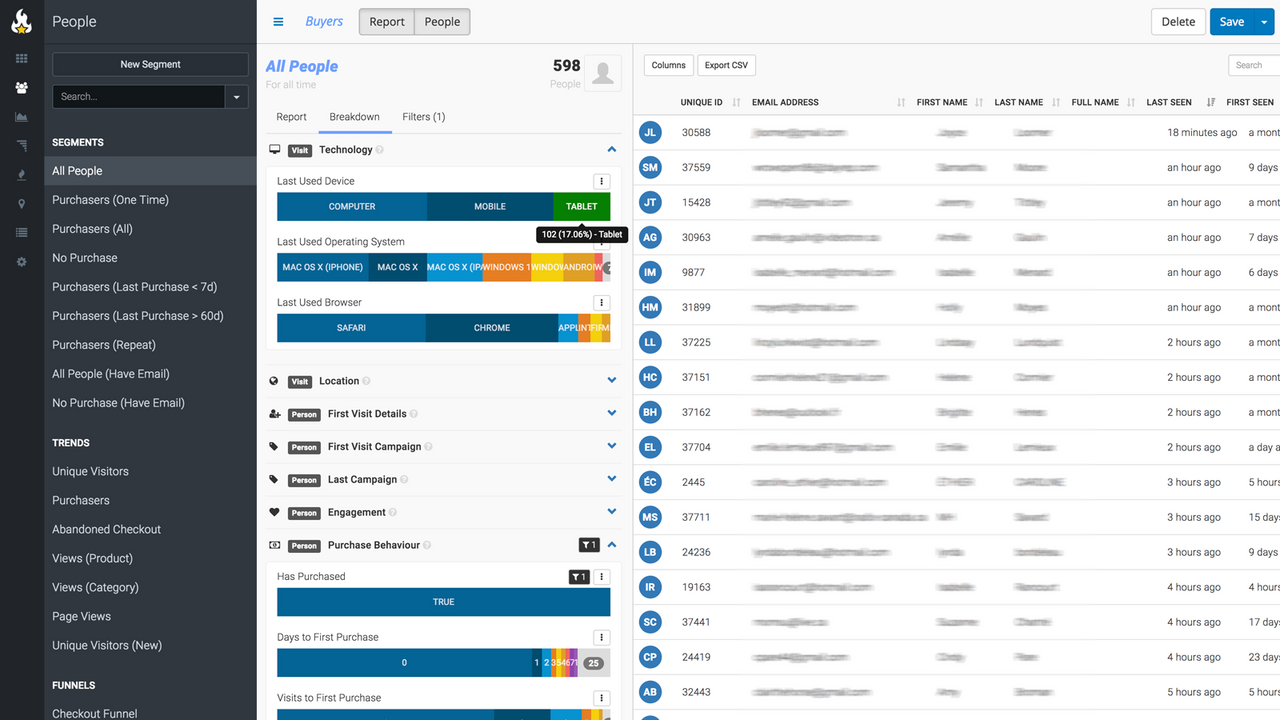Viewport: 1280px width, 720px height.
Task: Click the flame logo in the top-left corner
Action: tap(21, 20)
